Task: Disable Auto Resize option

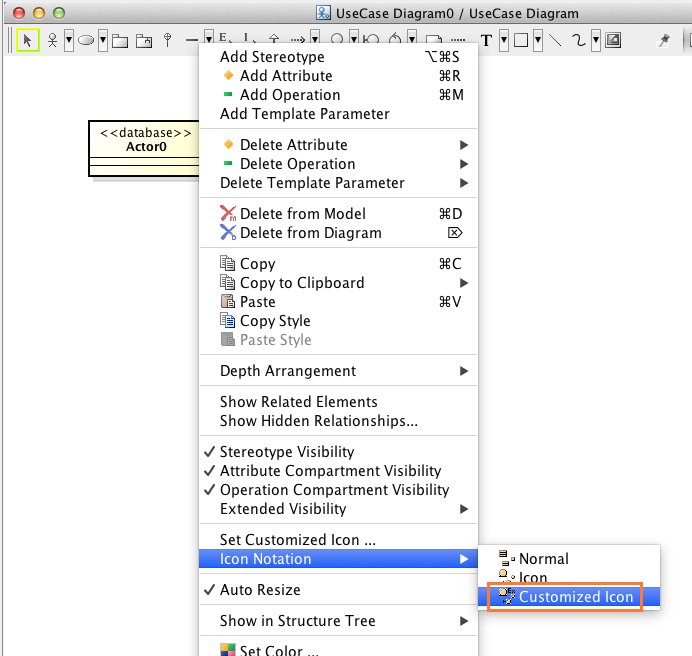Action: coord(259,590)
